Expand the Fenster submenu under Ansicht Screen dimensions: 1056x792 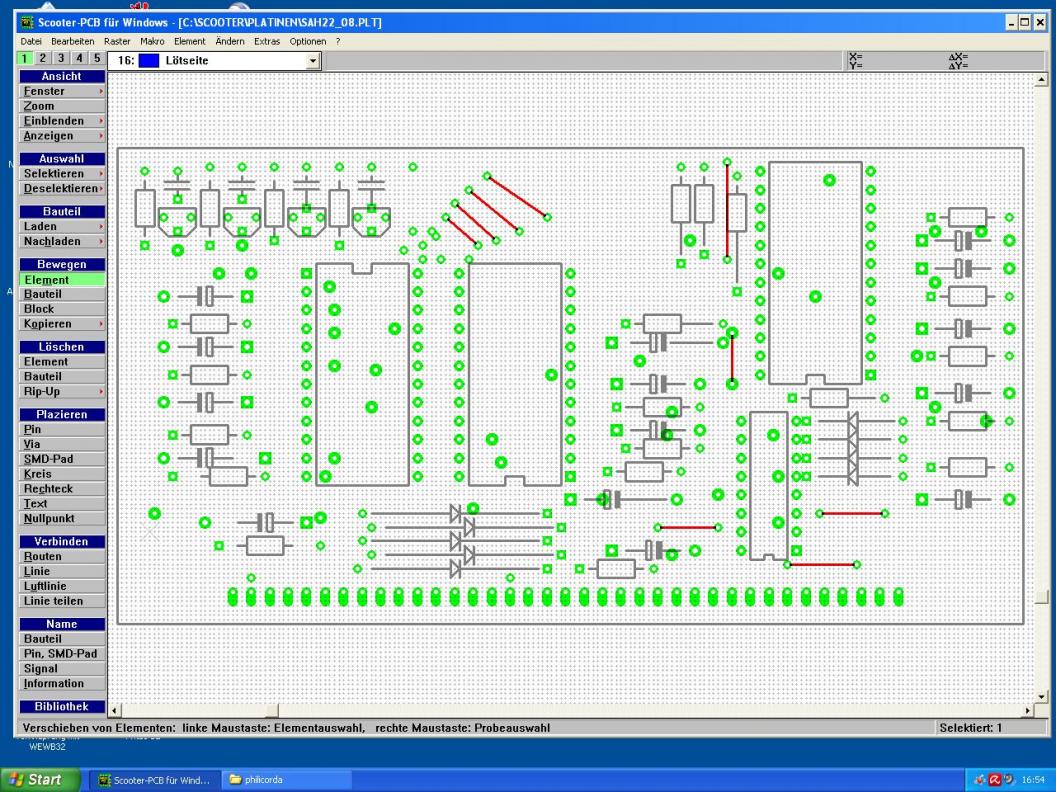click(x=60, y=91)
